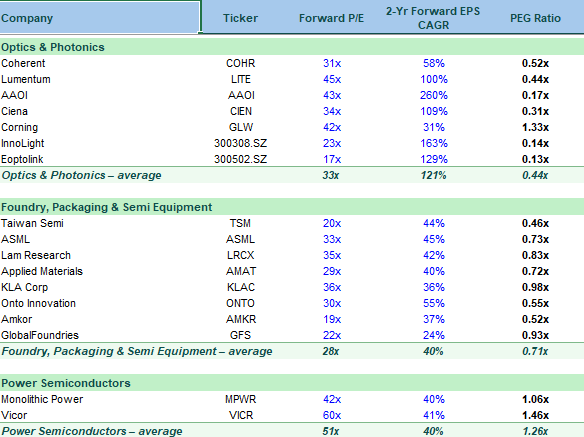Viewport: 584px width, 437px height.
Task: Select Vicor's 1.46x PEG ratio
Action: 535,415
